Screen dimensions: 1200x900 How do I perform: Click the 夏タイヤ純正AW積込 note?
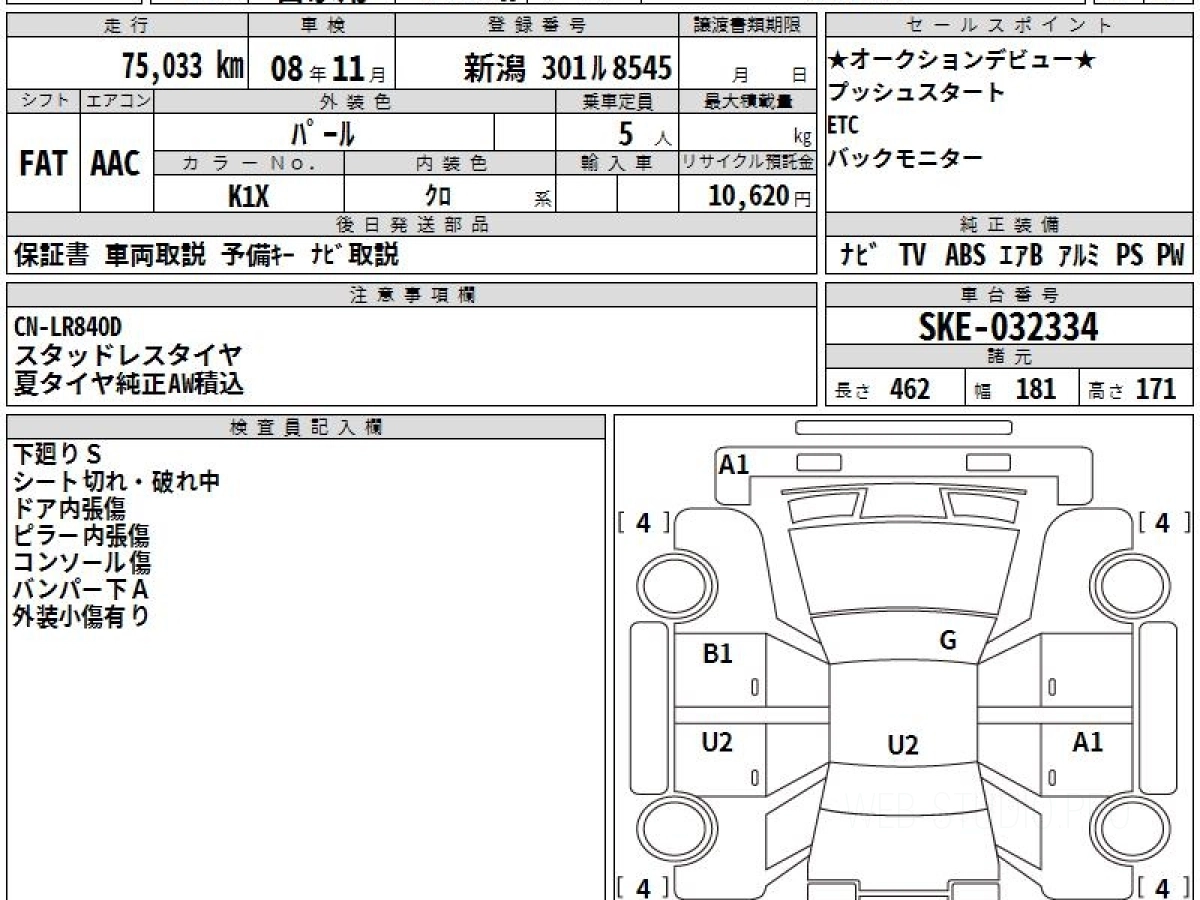(x=129, y=382)
